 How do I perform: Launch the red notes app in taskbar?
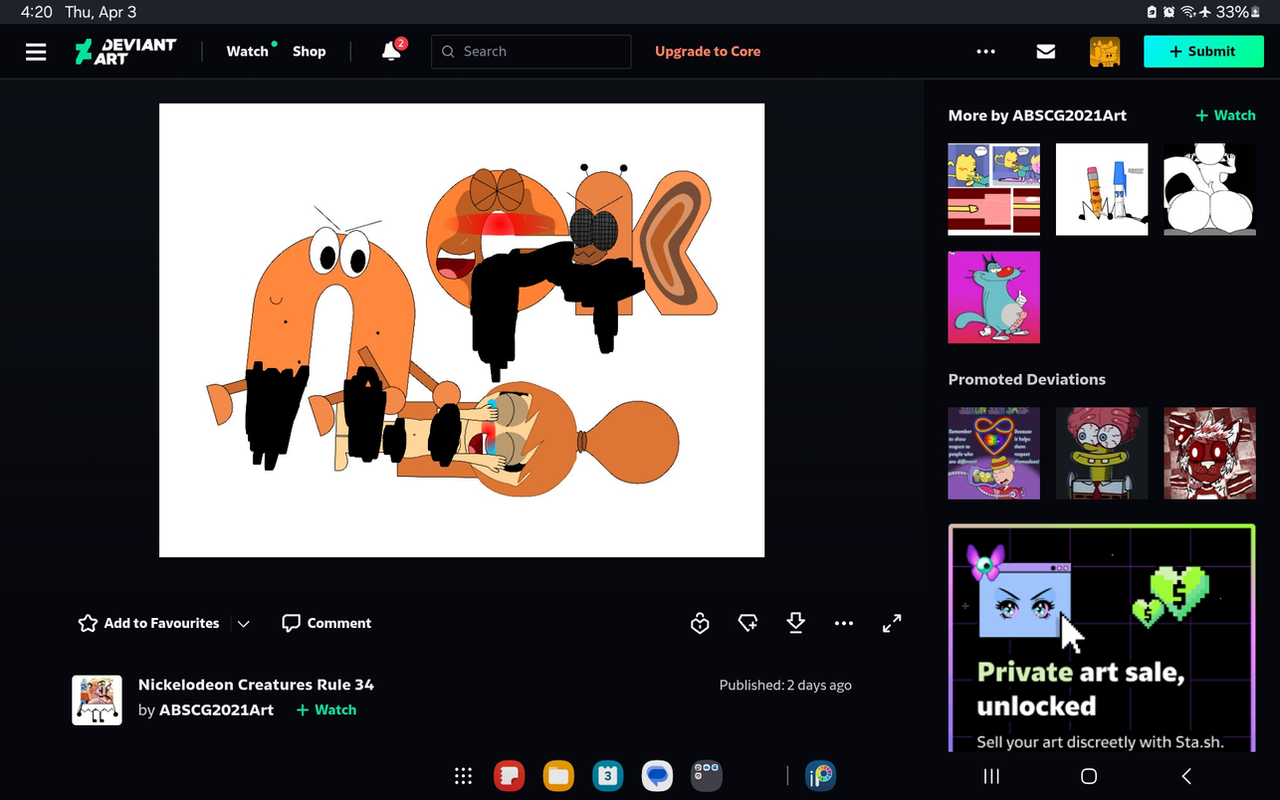coord(509,776)
